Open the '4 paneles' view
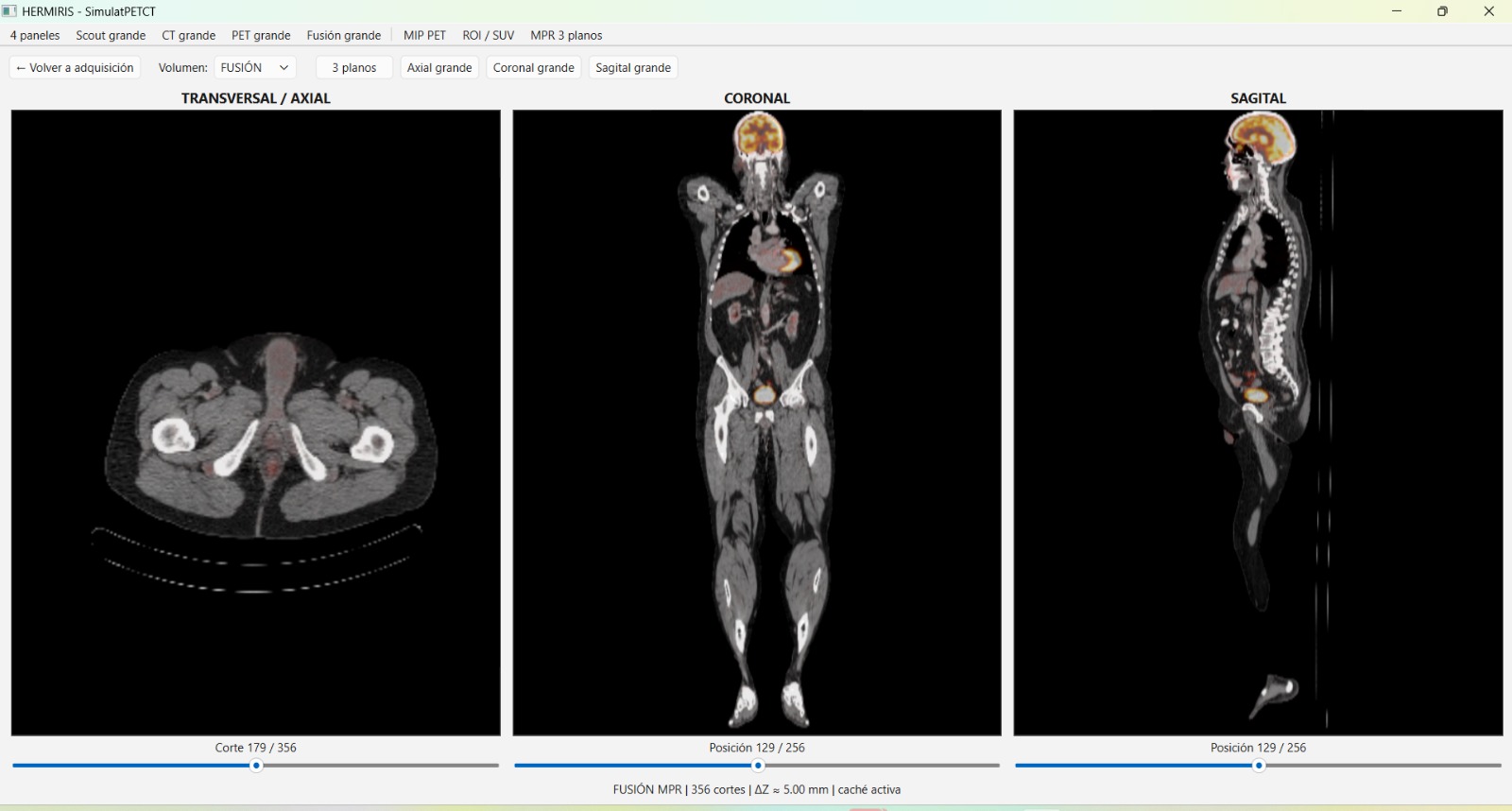 [35, 35]
